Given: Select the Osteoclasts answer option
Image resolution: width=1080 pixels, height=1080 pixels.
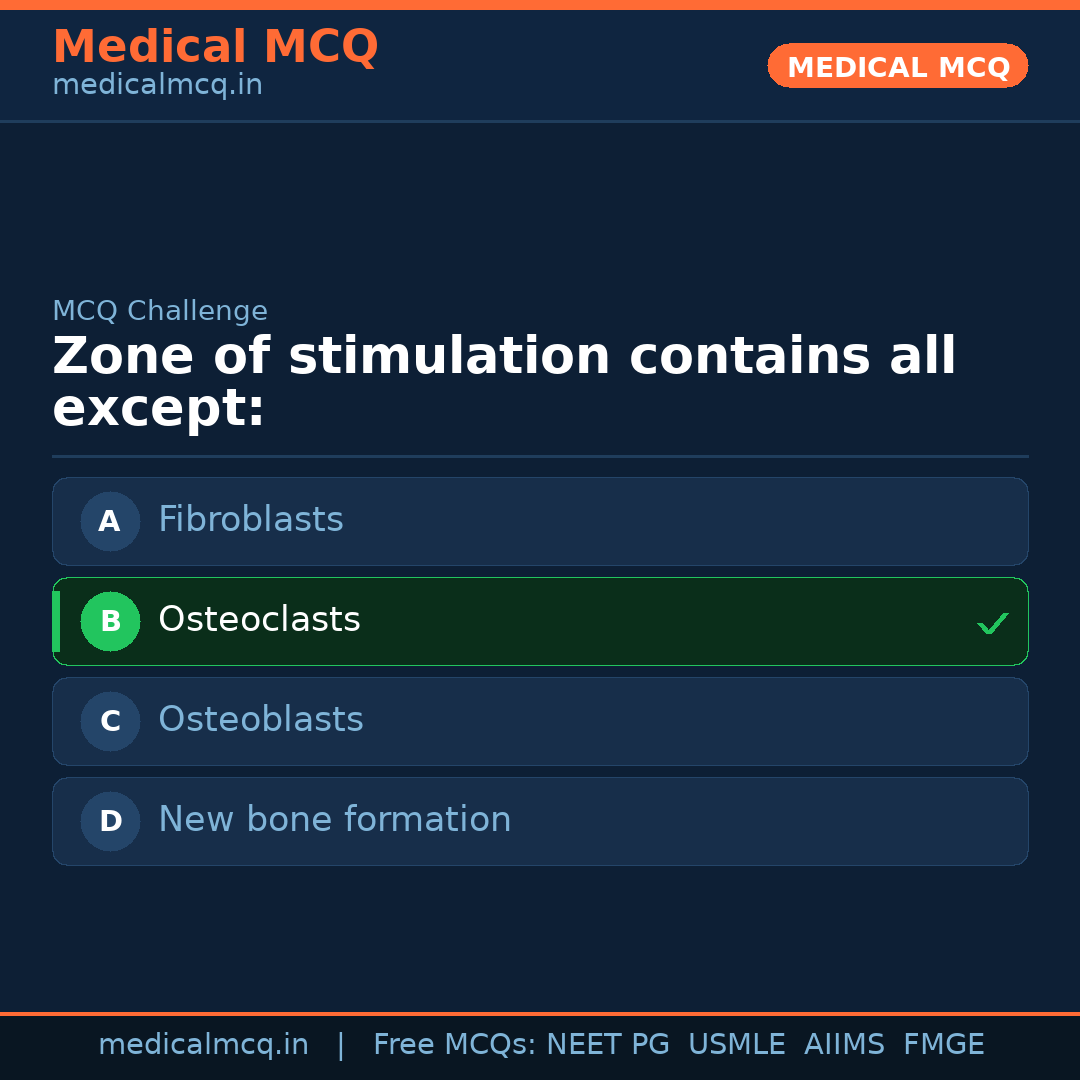Looking at the screenshot, I should (540, 621).
